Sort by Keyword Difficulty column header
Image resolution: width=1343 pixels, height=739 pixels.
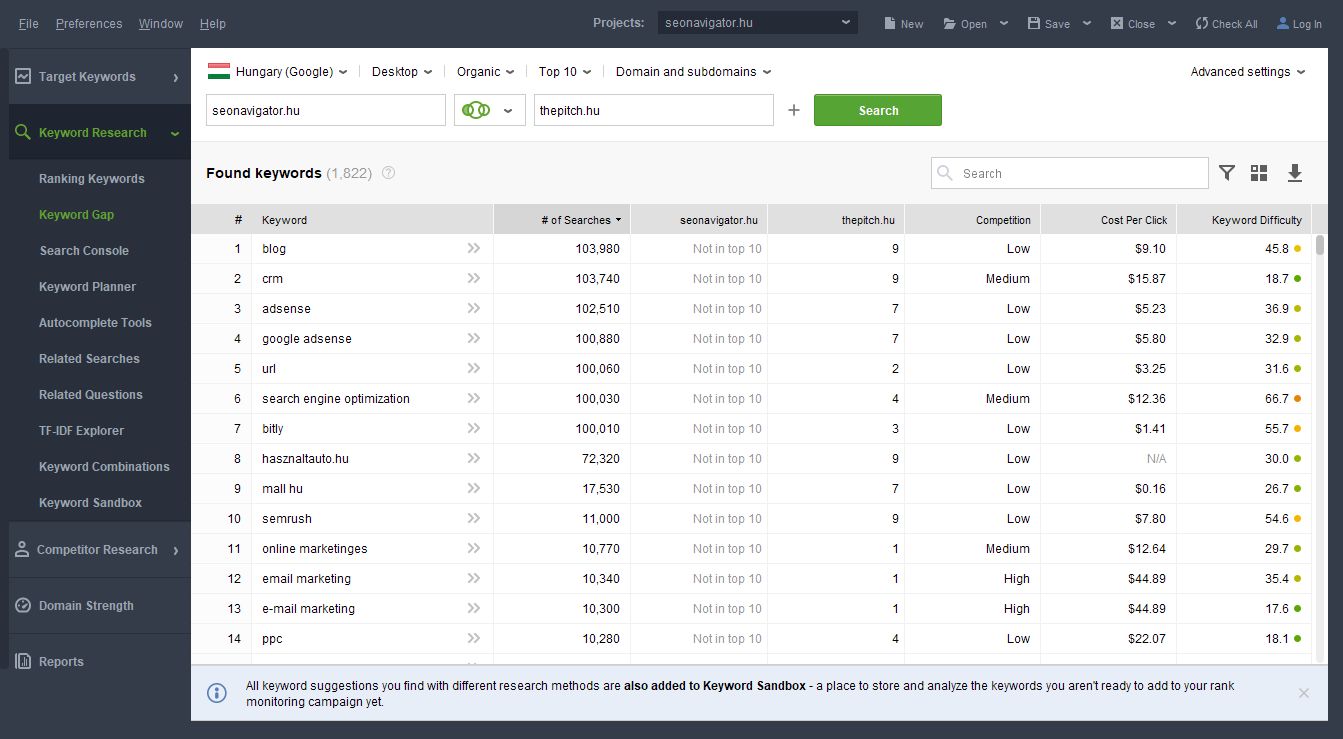pyautogui.click(x=1244, y=219)
